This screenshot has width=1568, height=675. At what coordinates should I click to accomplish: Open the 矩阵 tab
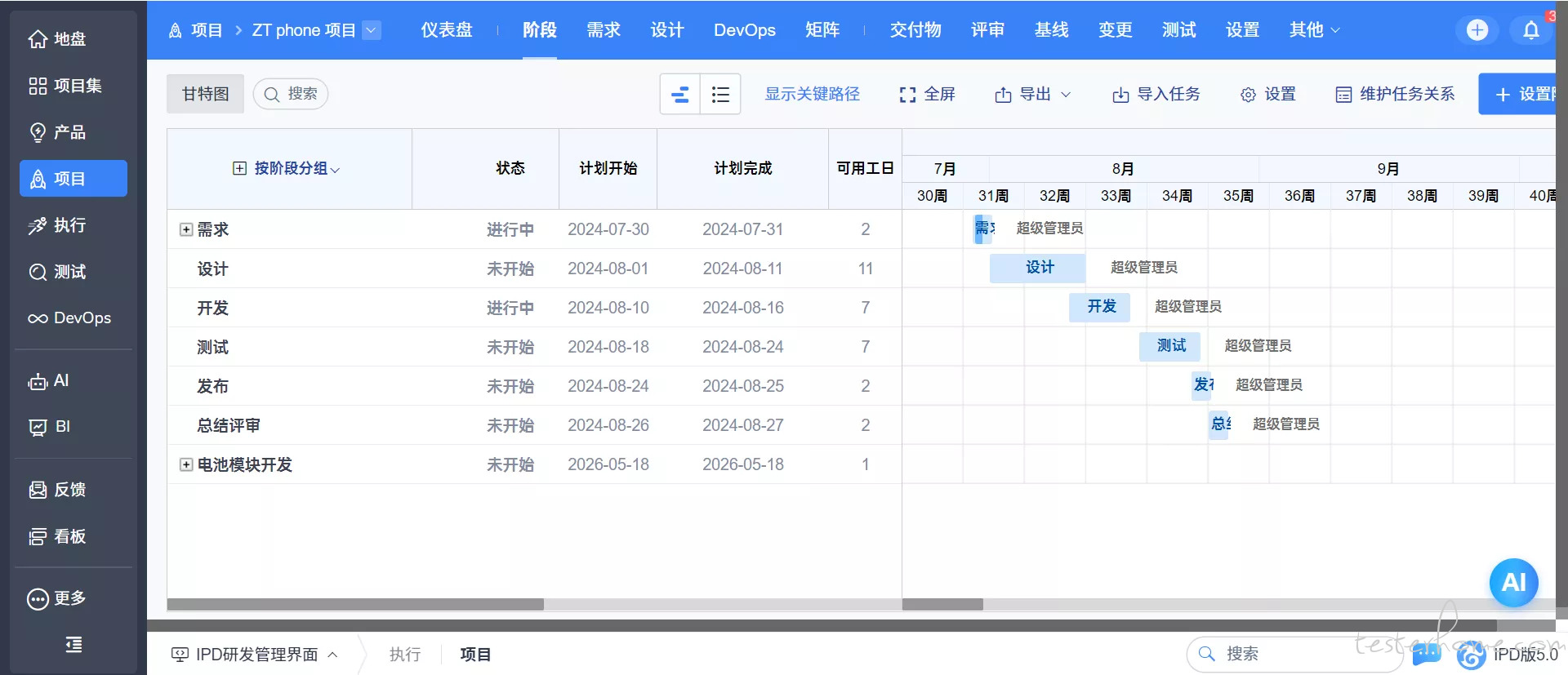[x=822, y=30]
